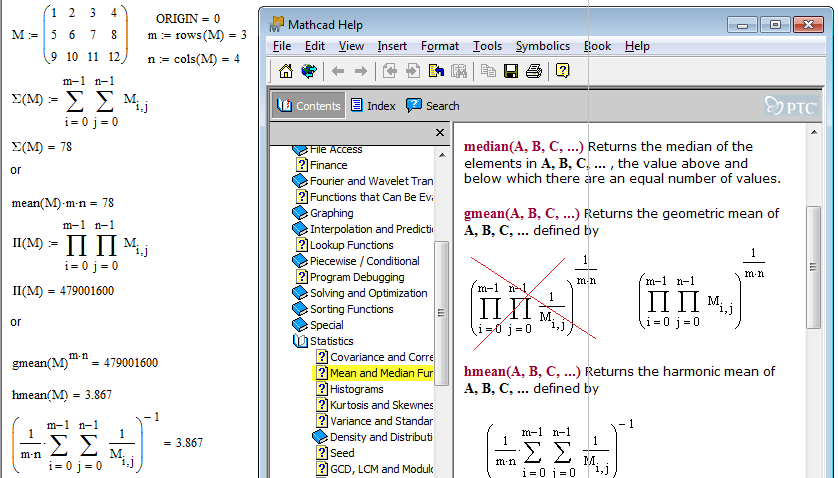Expand the Piecewise / Conditional book
Viewport: 838px width, 478px height.
[356, 261]
